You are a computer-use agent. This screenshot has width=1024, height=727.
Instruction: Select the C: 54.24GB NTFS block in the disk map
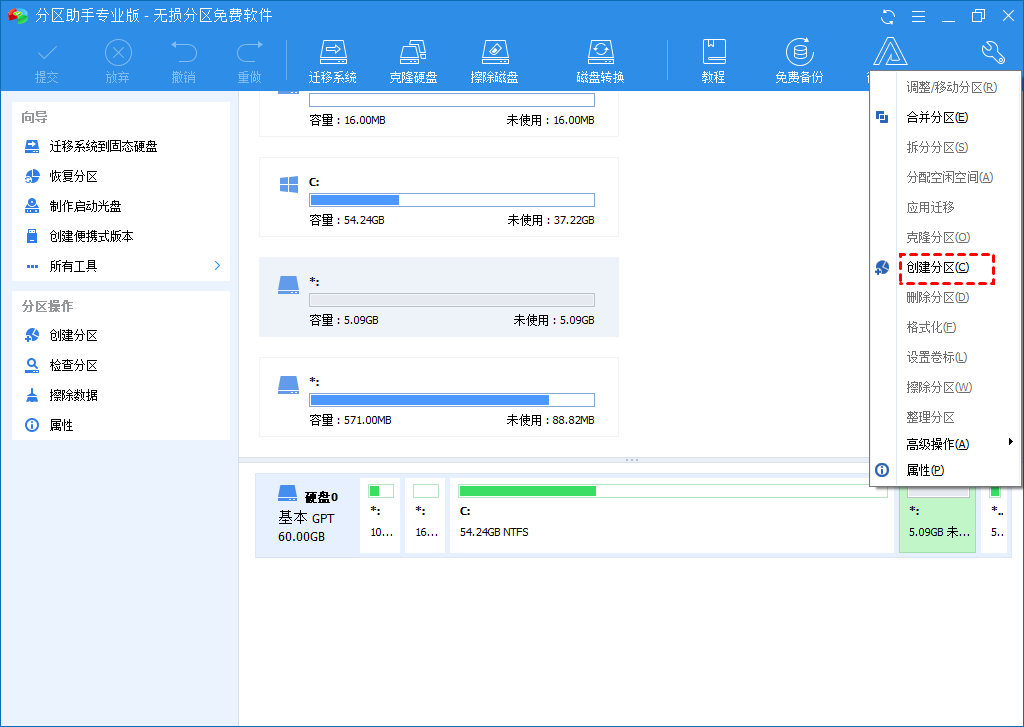[x=672, y=515]
